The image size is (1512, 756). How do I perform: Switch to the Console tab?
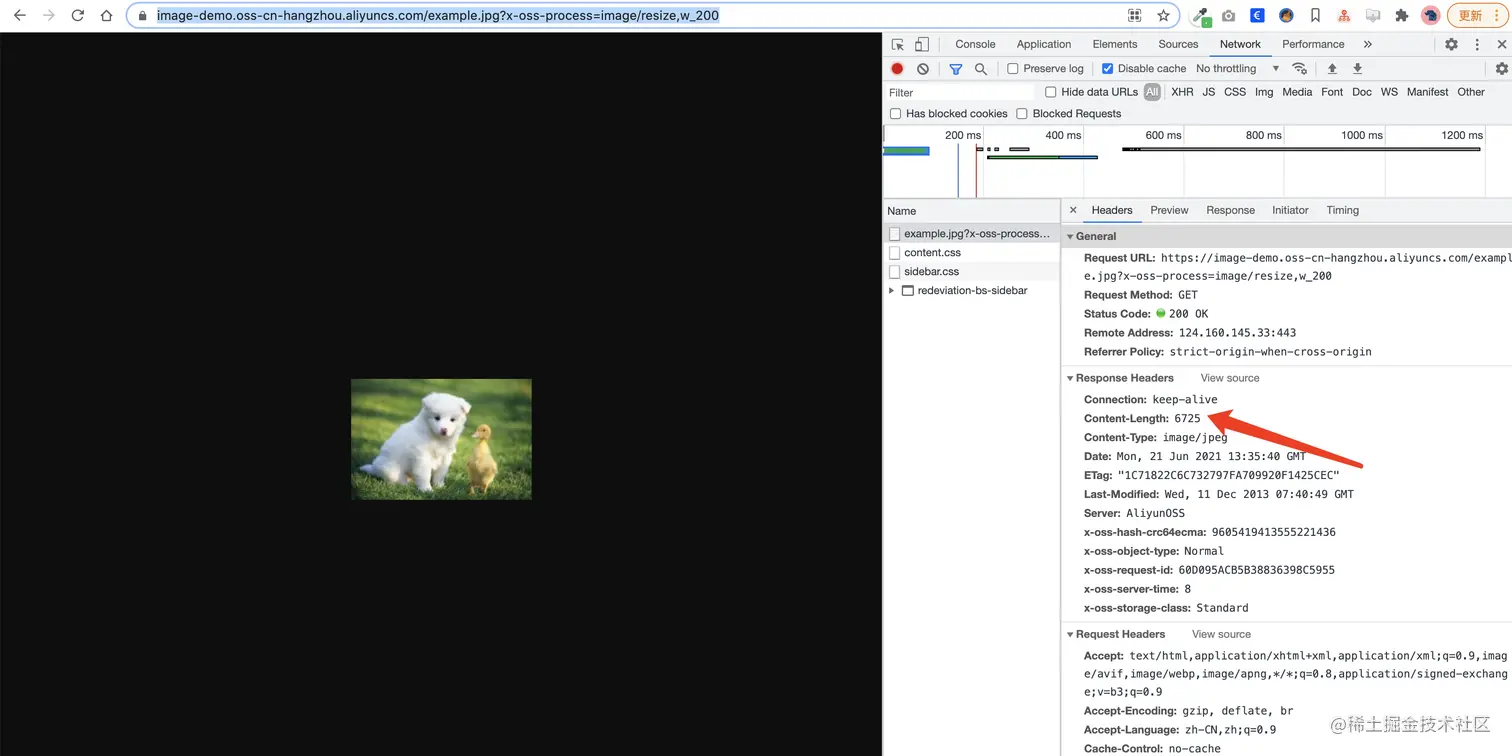[975, 44]
